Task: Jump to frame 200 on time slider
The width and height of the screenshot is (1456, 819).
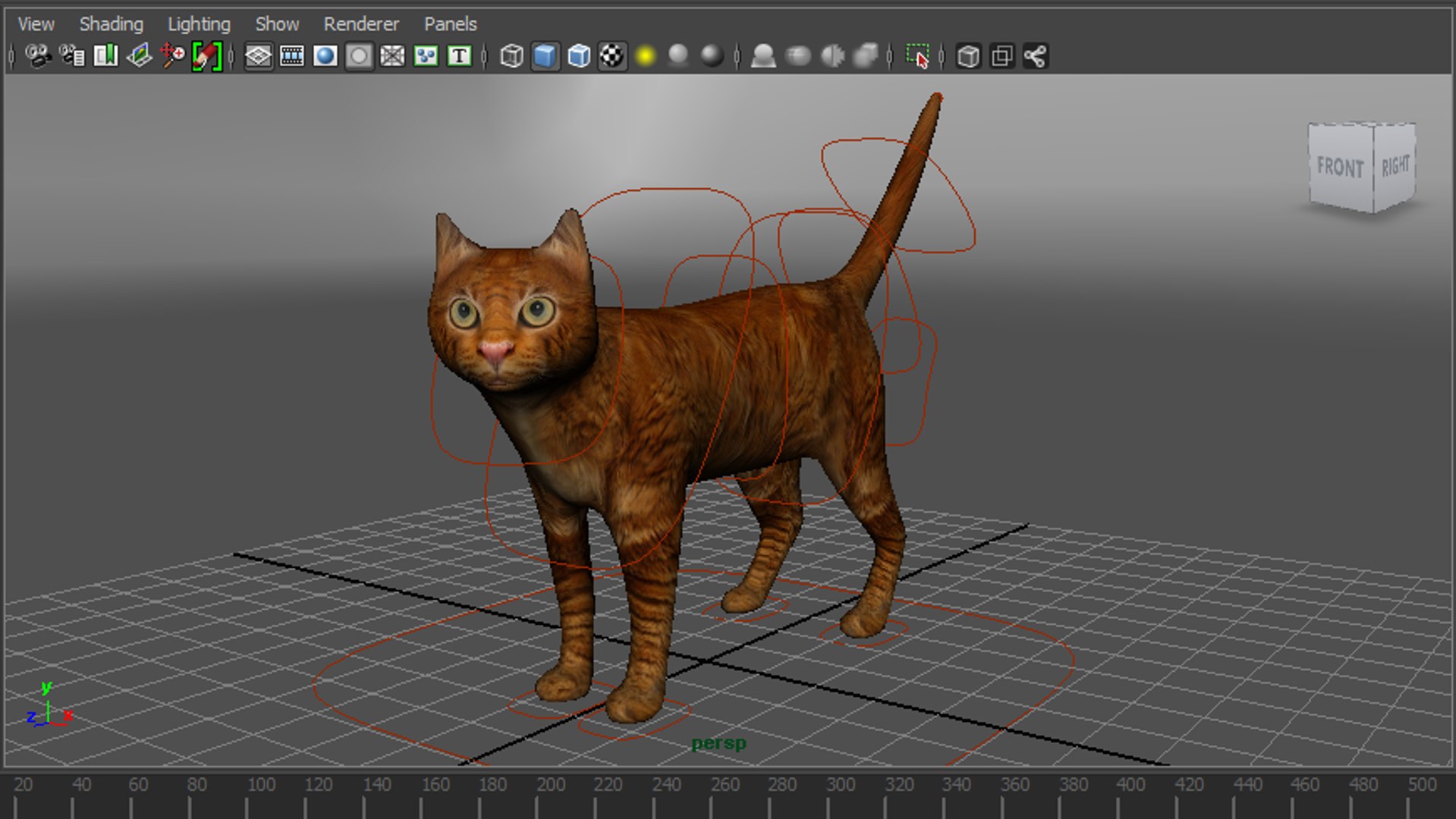Action: (551, 784)
